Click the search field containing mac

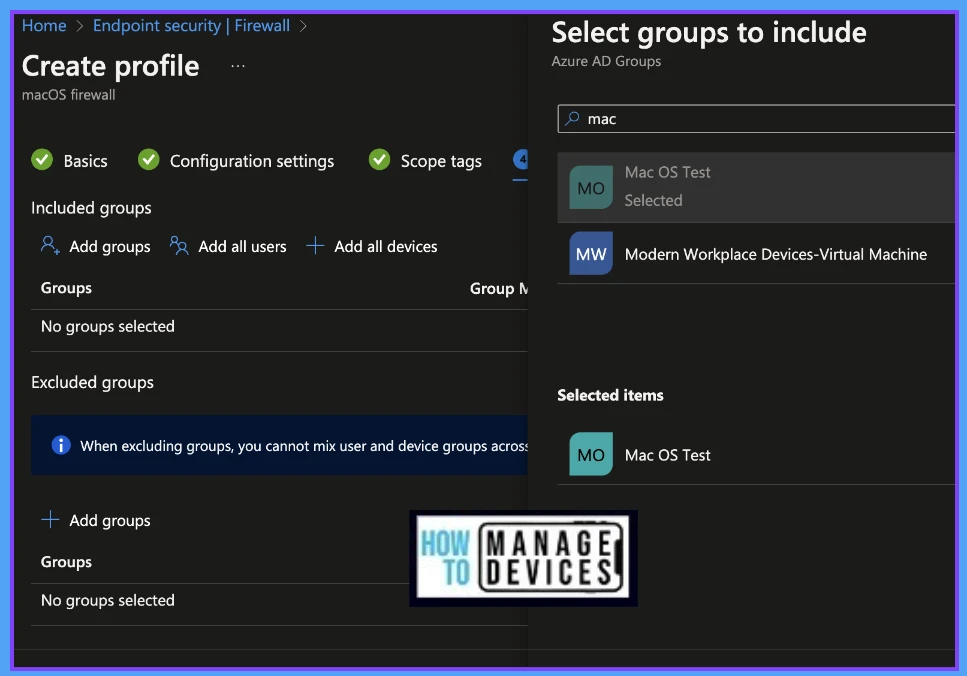(x=756, y=118)
